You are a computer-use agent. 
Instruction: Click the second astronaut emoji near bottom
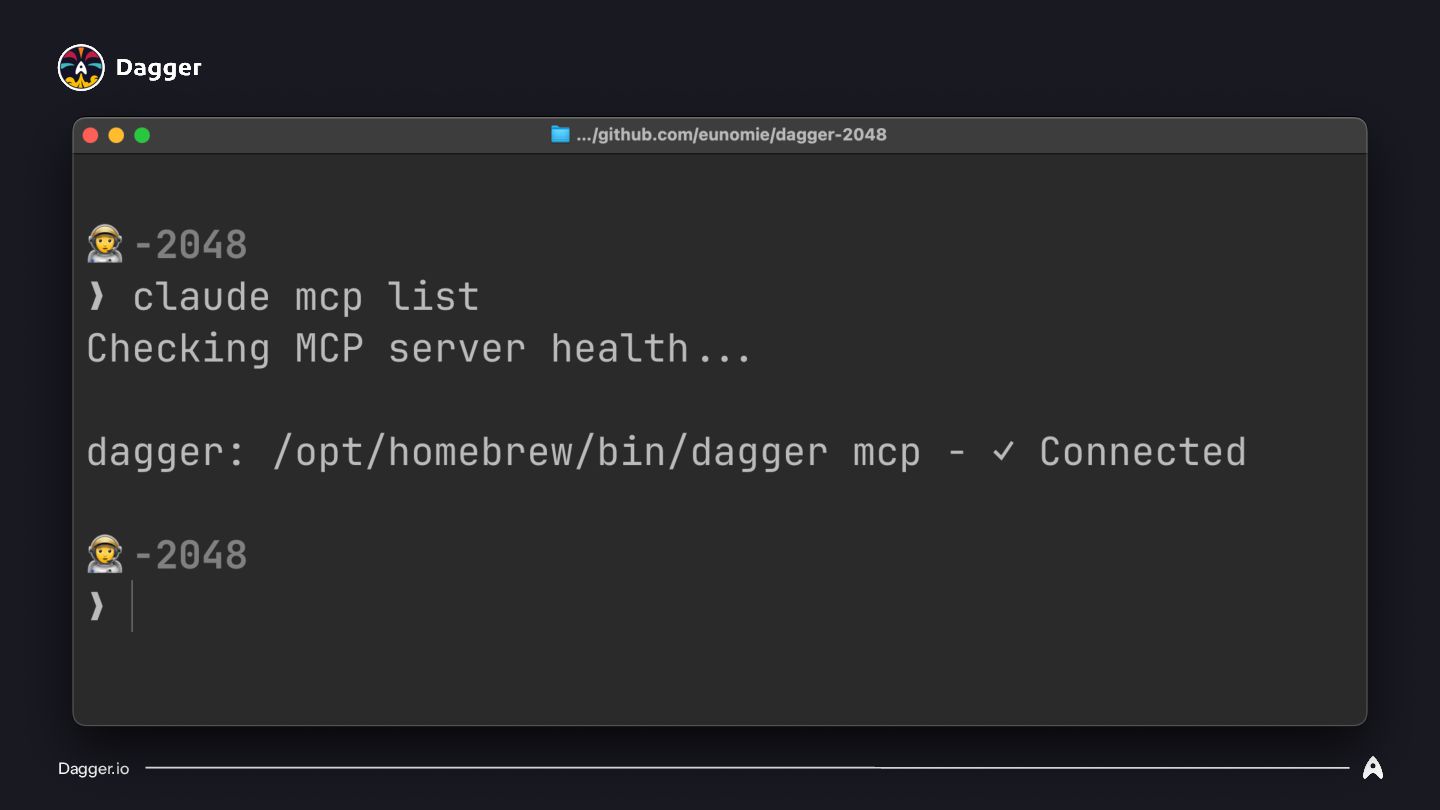tap(105, 554)
